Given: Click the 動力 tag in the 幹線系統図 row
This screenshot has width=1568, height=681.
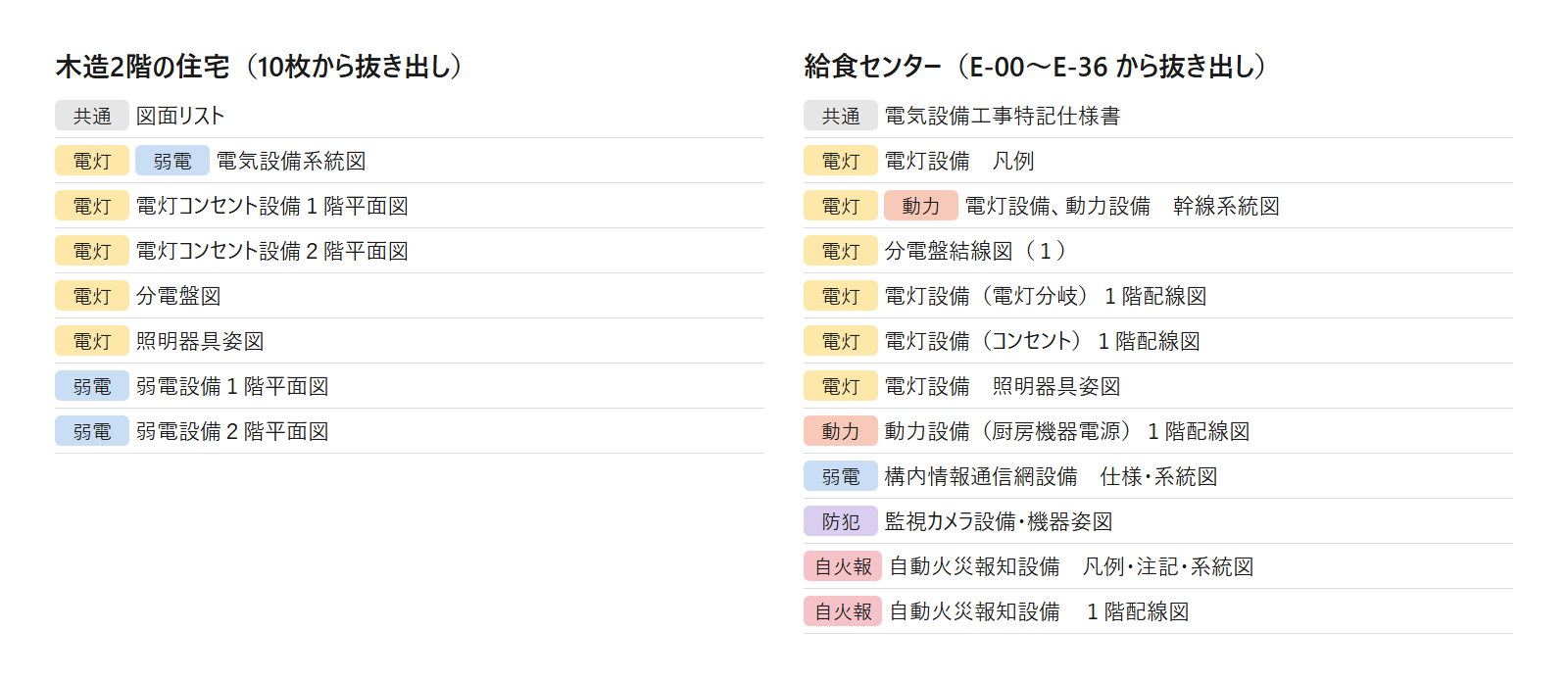Looking at the screenshot, I should [x=921, y=206].
